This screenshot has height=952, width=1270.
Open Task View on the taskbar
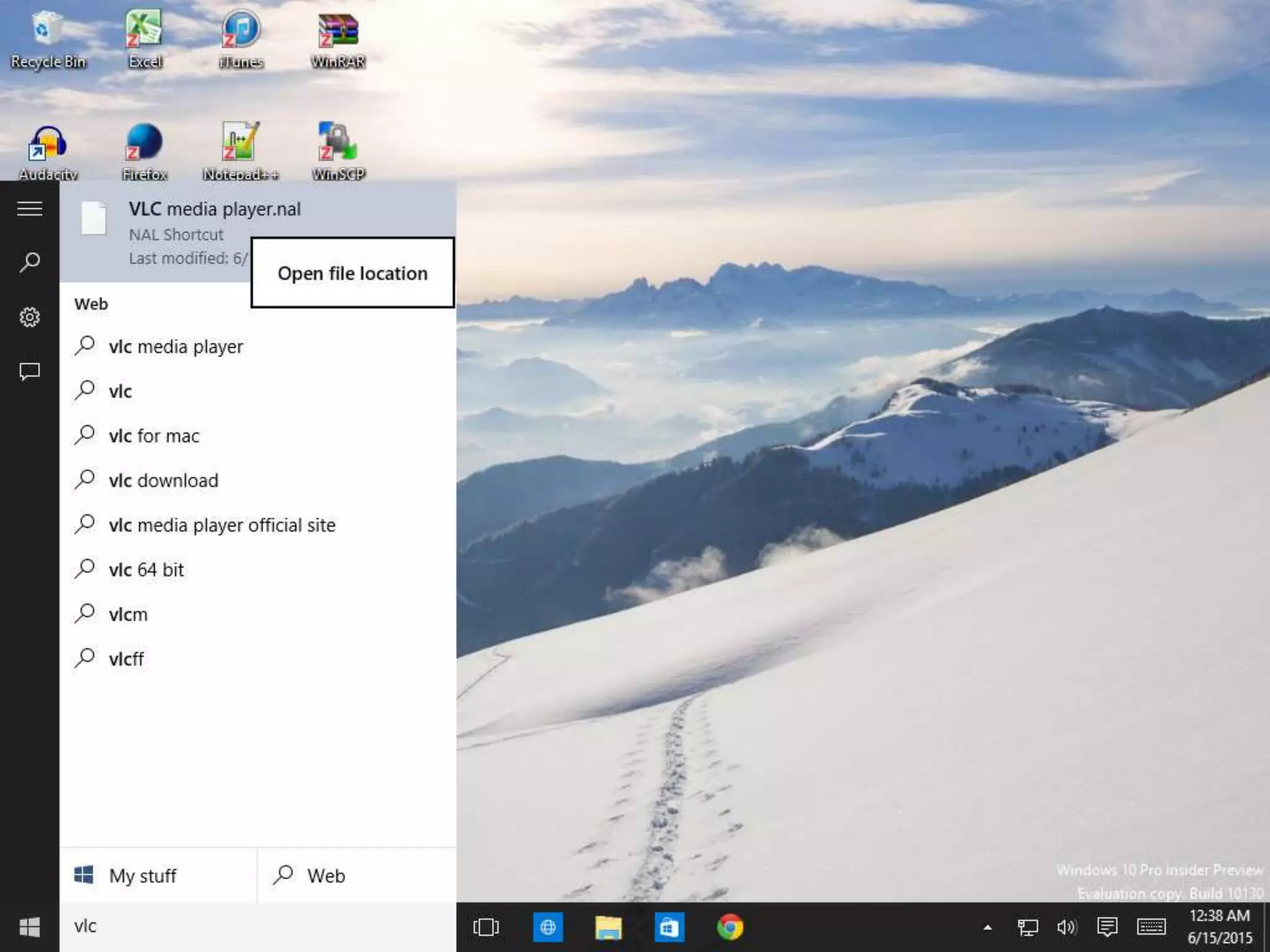click(x=486, y=927)
